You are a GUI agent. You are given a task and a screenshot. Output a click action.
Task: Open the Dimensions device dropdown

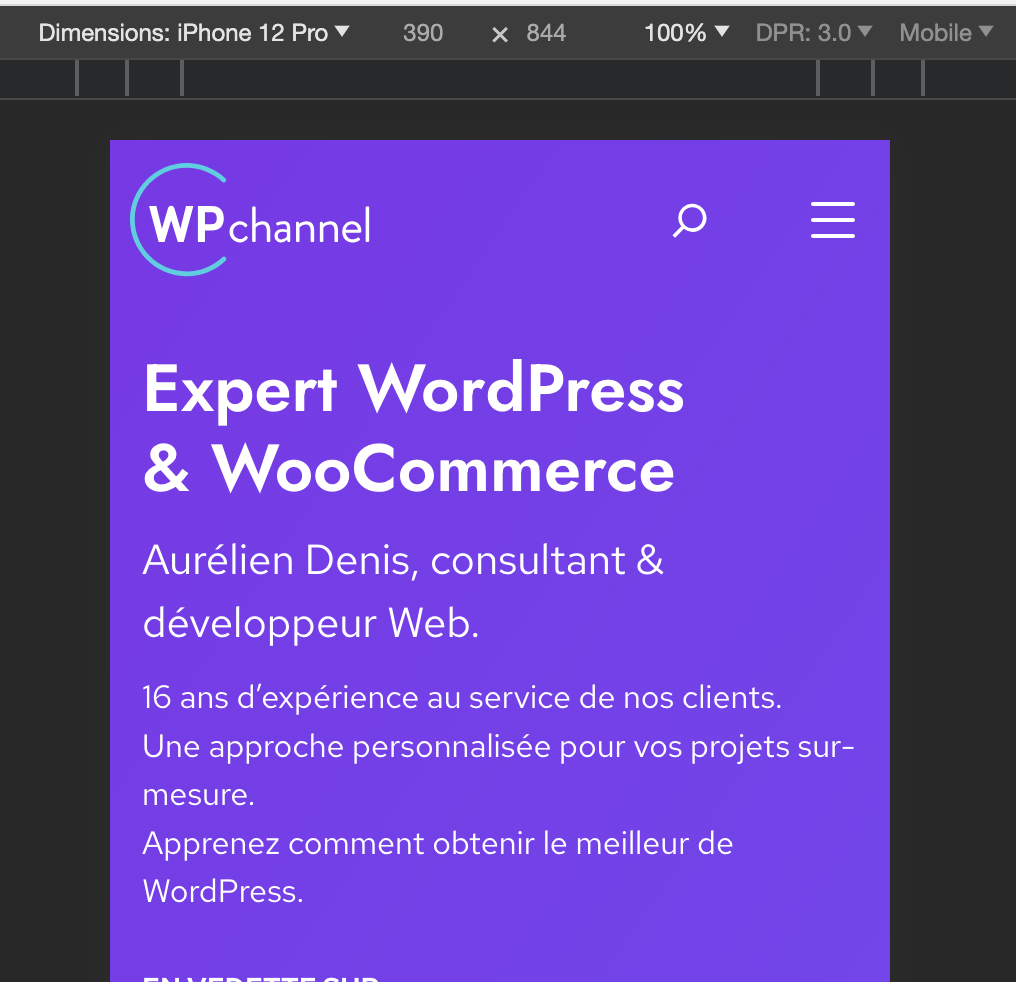coord(194,32)
